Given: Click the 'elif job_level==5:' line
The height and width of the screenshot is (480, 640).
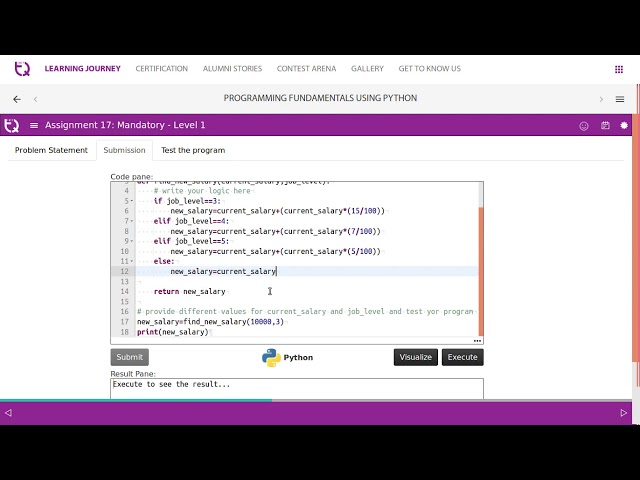Looking at the screenshot, I should 191,241.
